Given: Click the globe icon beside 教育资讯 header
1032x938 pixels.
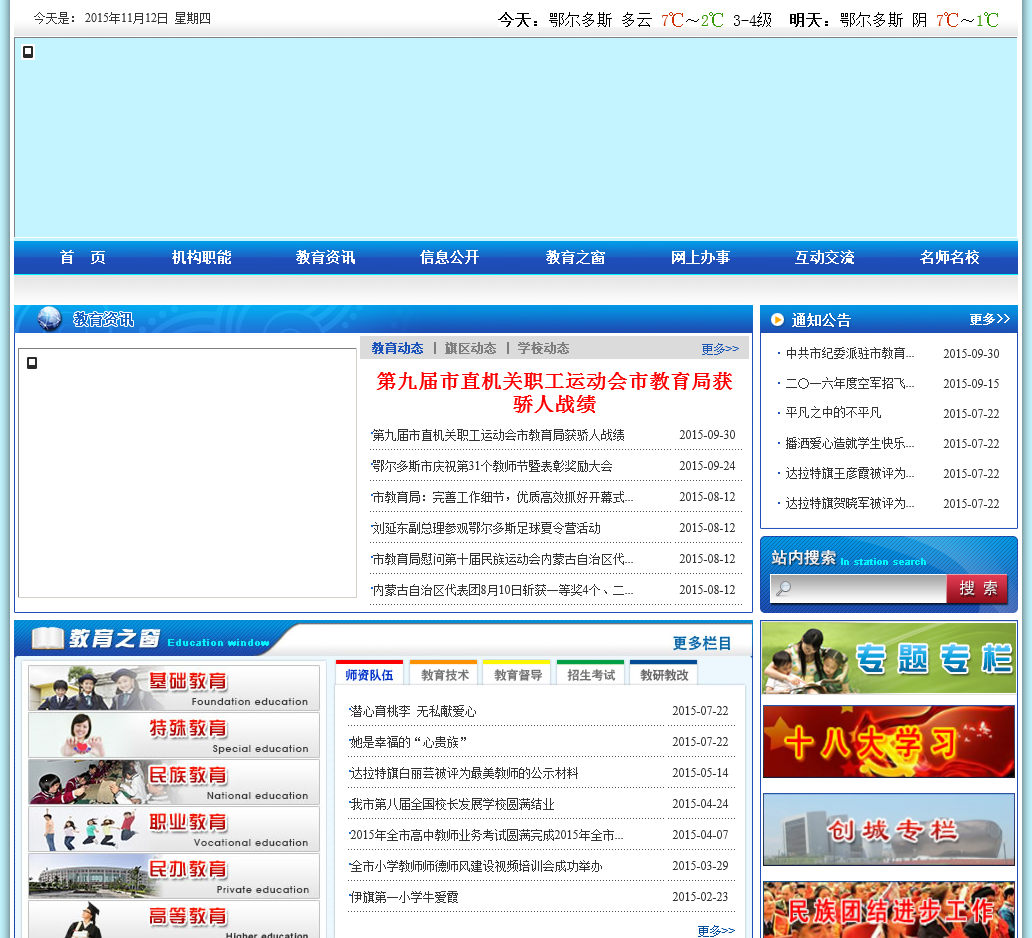Looking at the screenshot, I should [x=49, y=319].
